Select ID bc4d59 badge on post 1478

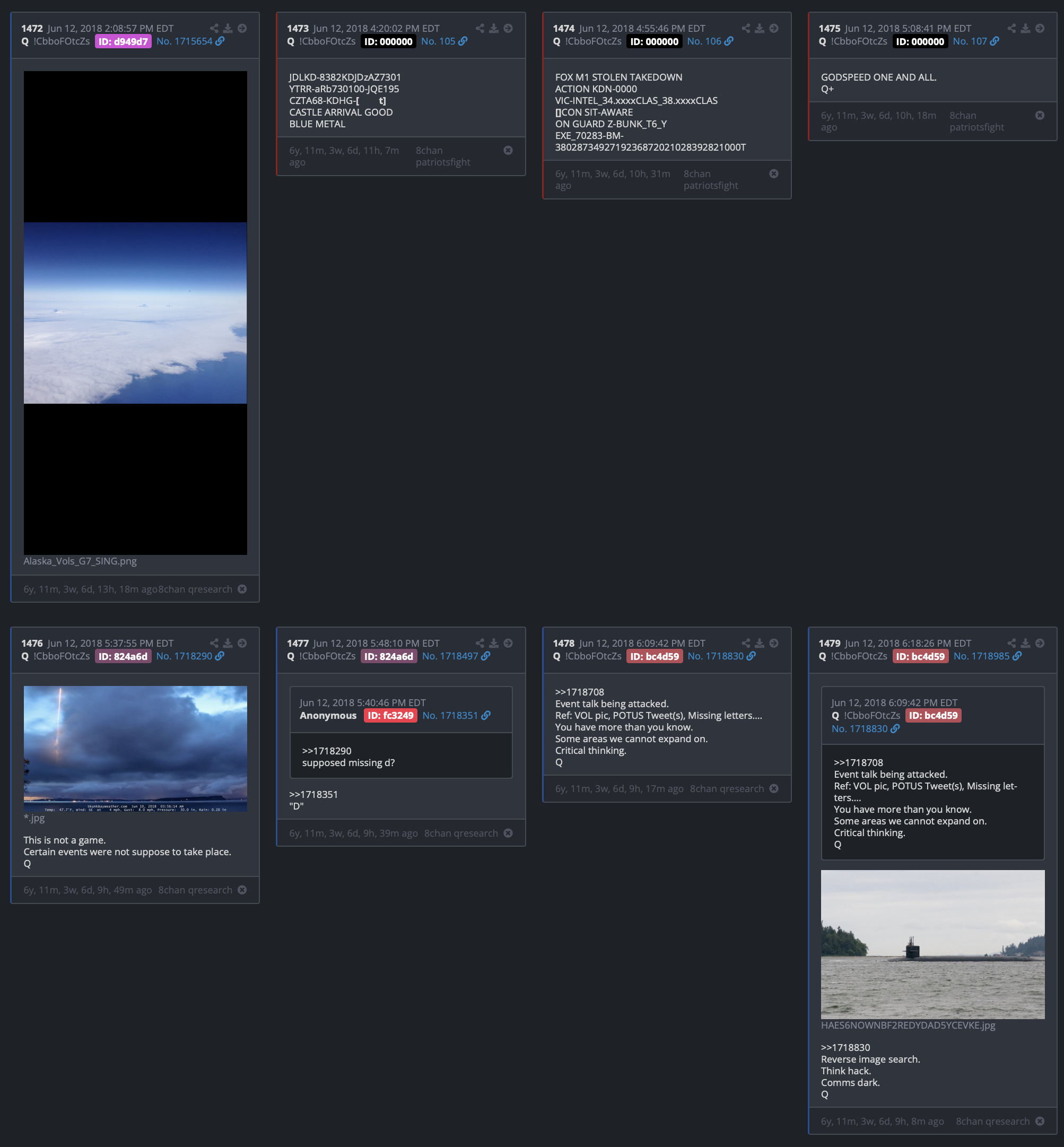(x=655, y=656)
